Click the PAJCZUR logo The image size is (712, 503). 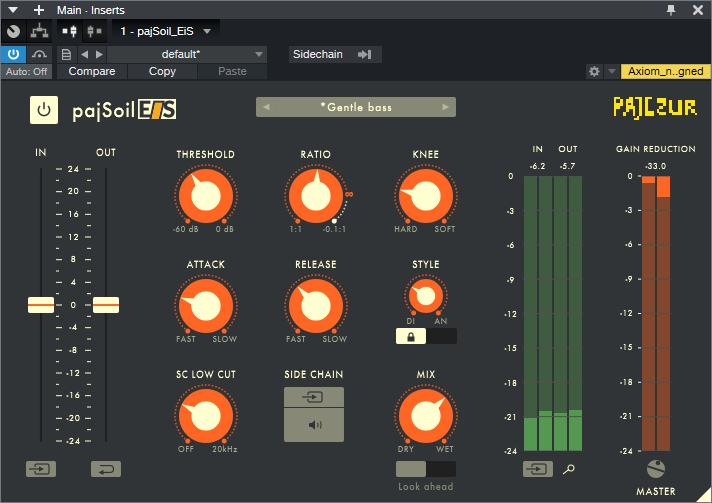[x=655, y=108]
